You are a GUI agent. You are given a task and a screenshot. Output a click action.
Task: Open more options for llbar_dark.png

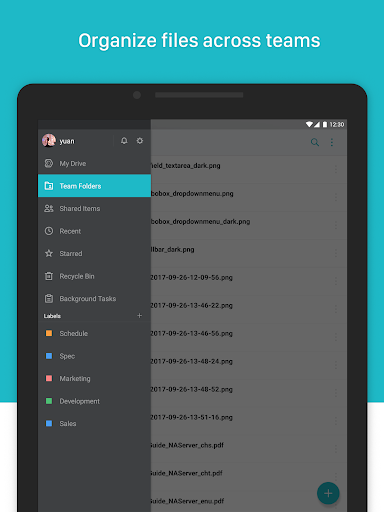(336, 253)
